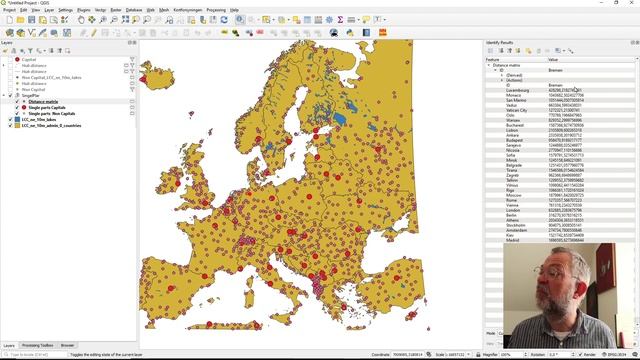Remove selected layer icon in Layers panel
This screenshot has width=640, height=360.
pyautogui.click(x=67, y=51)
